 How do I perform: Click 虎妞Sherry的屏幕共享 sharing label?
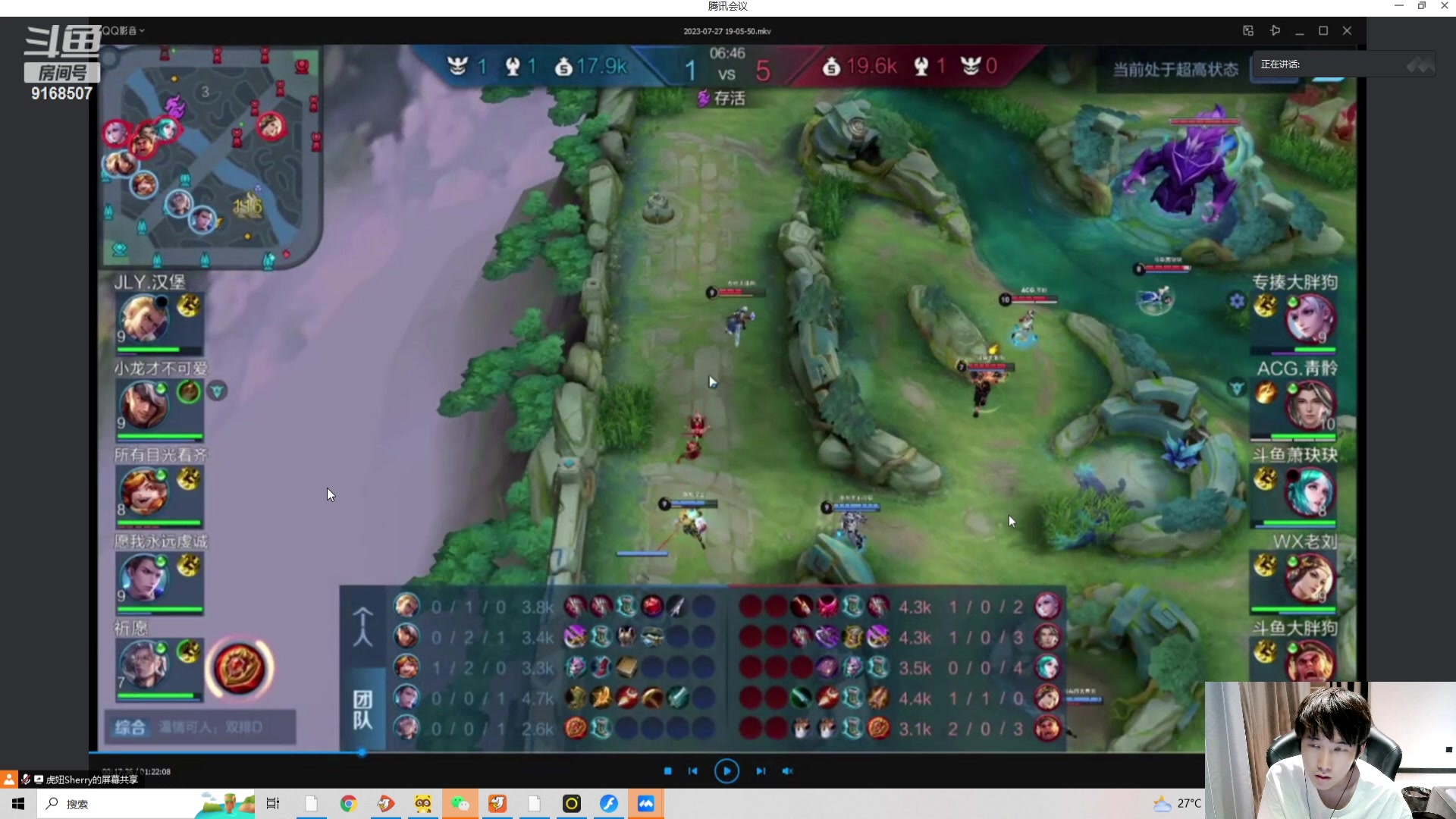click(92, 780)
